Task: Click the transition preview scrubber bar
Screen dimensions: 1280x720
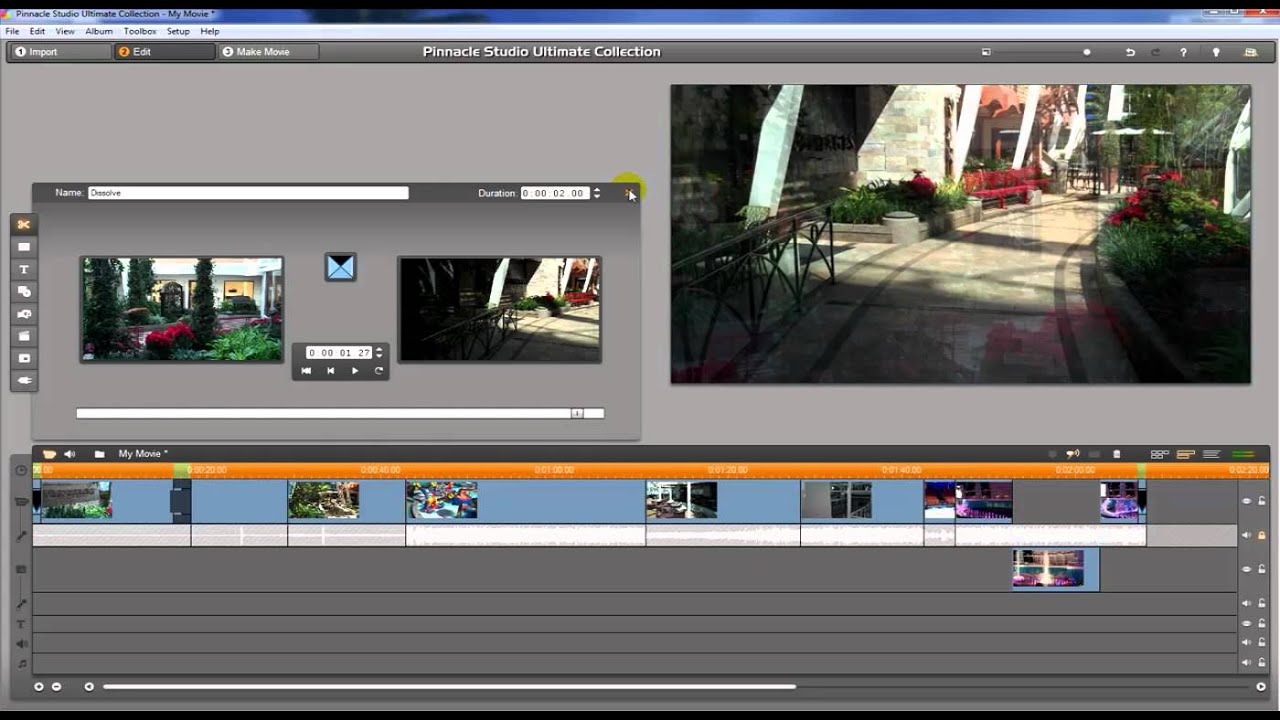Action: pos(340,413)
